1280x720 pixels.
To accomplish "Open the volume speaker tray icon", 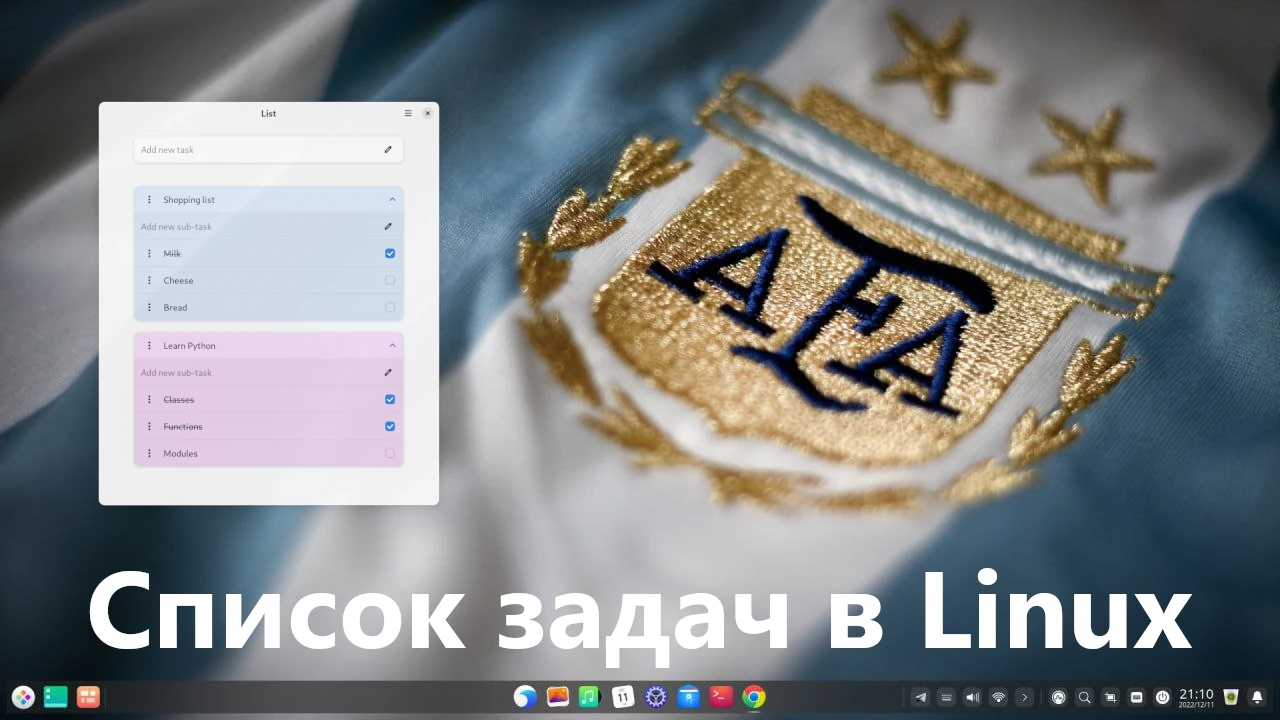I will pos(972,697).
